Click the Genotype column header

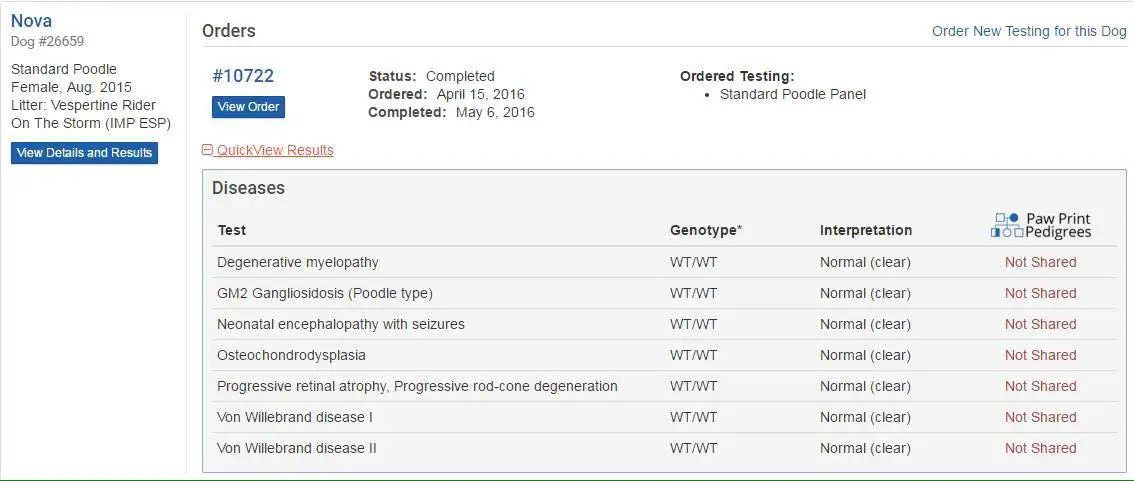[x=706, y=231]
